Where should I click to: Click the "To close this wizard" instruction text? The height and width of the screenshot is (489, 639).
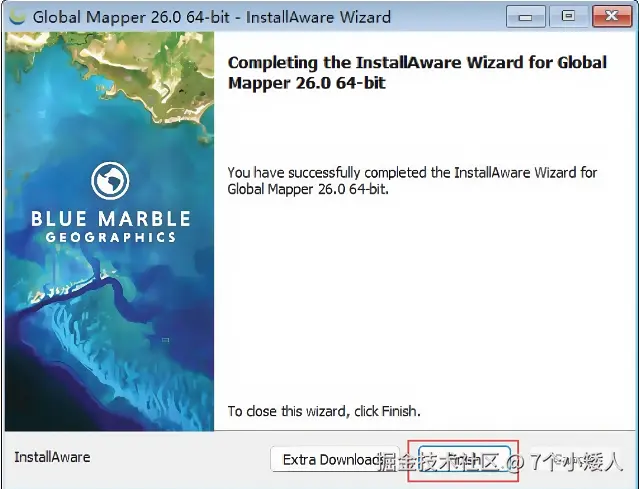324,411
